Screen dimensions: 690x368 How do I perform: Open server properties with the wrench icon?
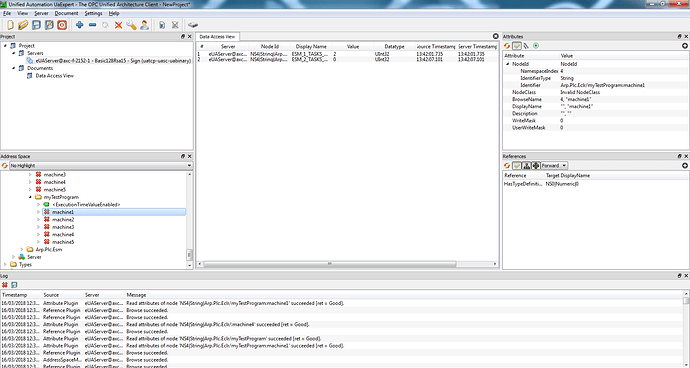point(131,25)
